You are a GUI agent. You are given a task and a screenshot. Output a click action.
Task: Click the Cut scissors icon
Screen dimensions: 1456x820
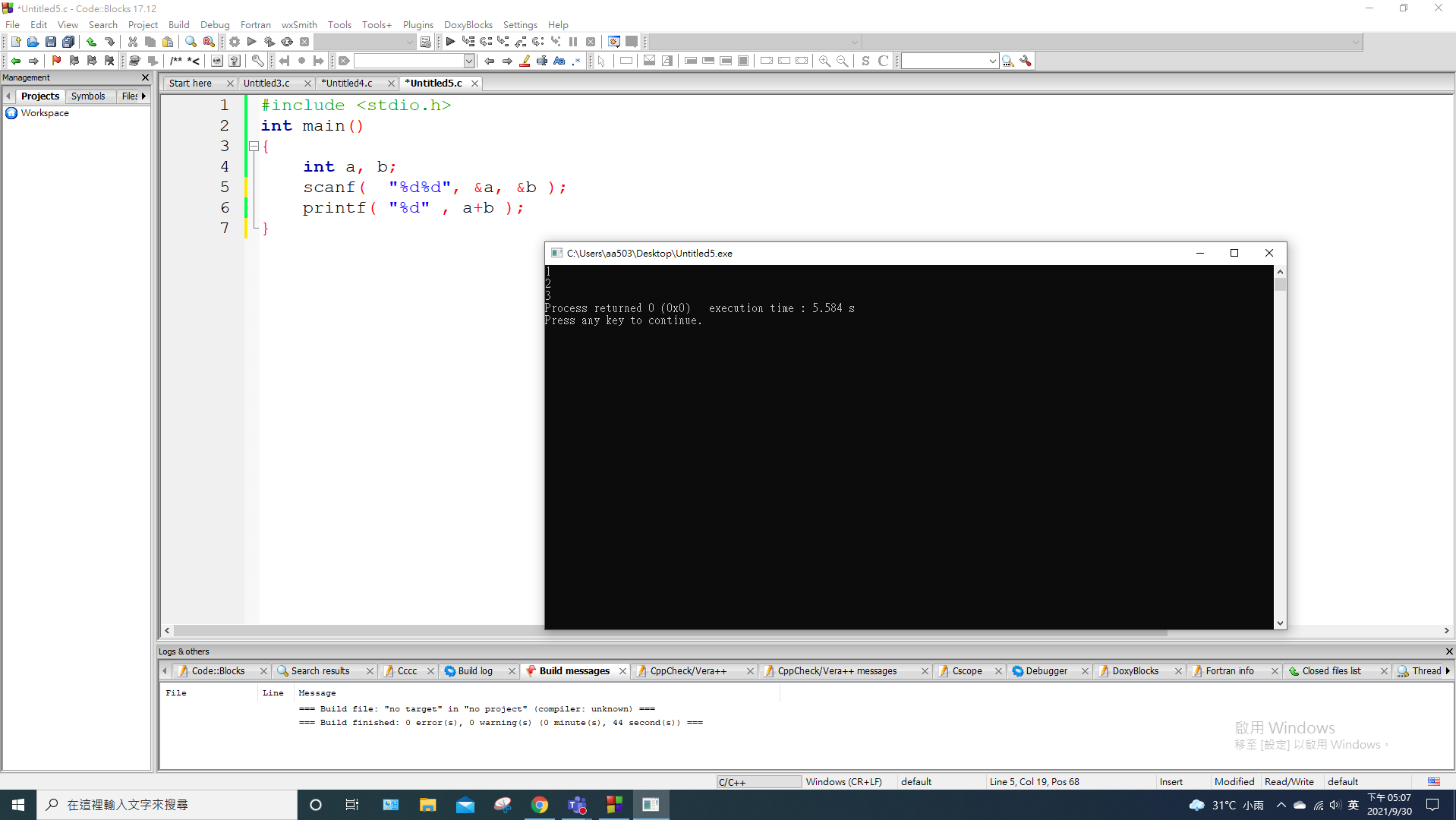pos(133,42)
